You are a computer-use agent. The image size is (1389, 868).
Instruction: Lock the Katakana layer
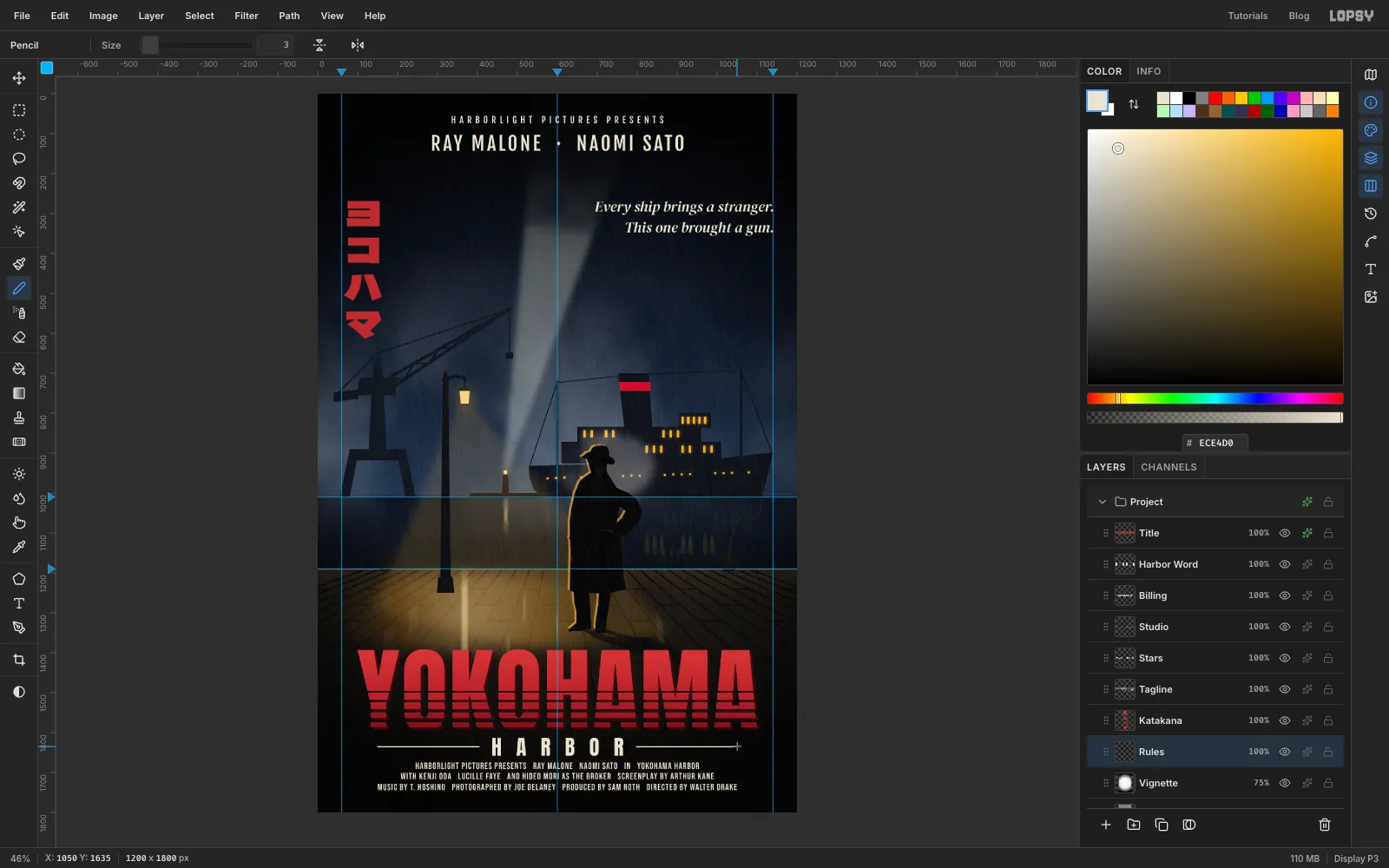coord(1328,720)
